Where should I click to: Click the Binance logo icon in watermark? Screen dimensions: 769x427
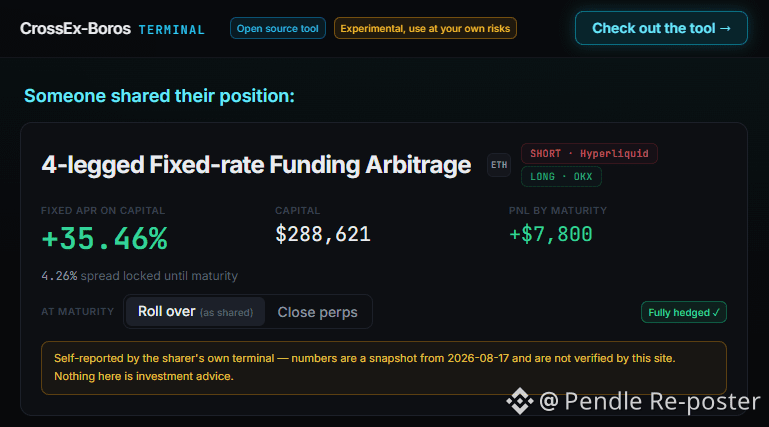click(x=520, y=401)
